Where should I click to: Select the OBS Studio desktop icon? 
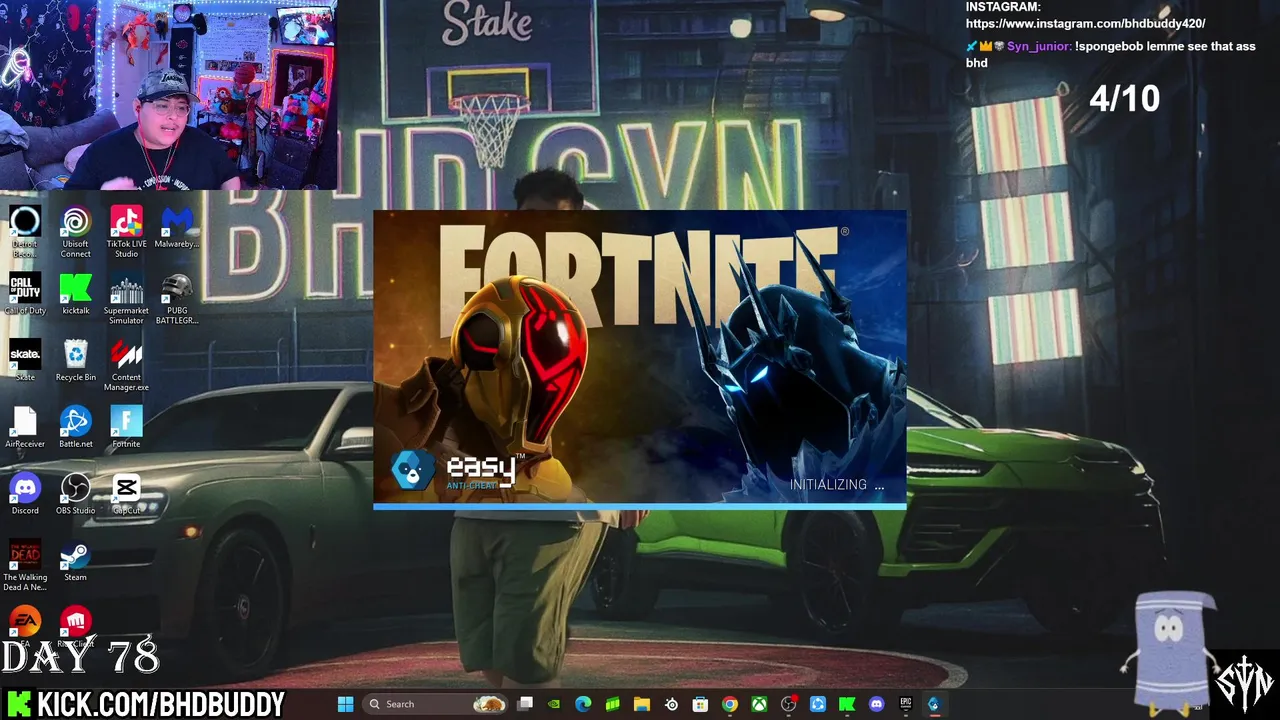(x=75, y=494)
